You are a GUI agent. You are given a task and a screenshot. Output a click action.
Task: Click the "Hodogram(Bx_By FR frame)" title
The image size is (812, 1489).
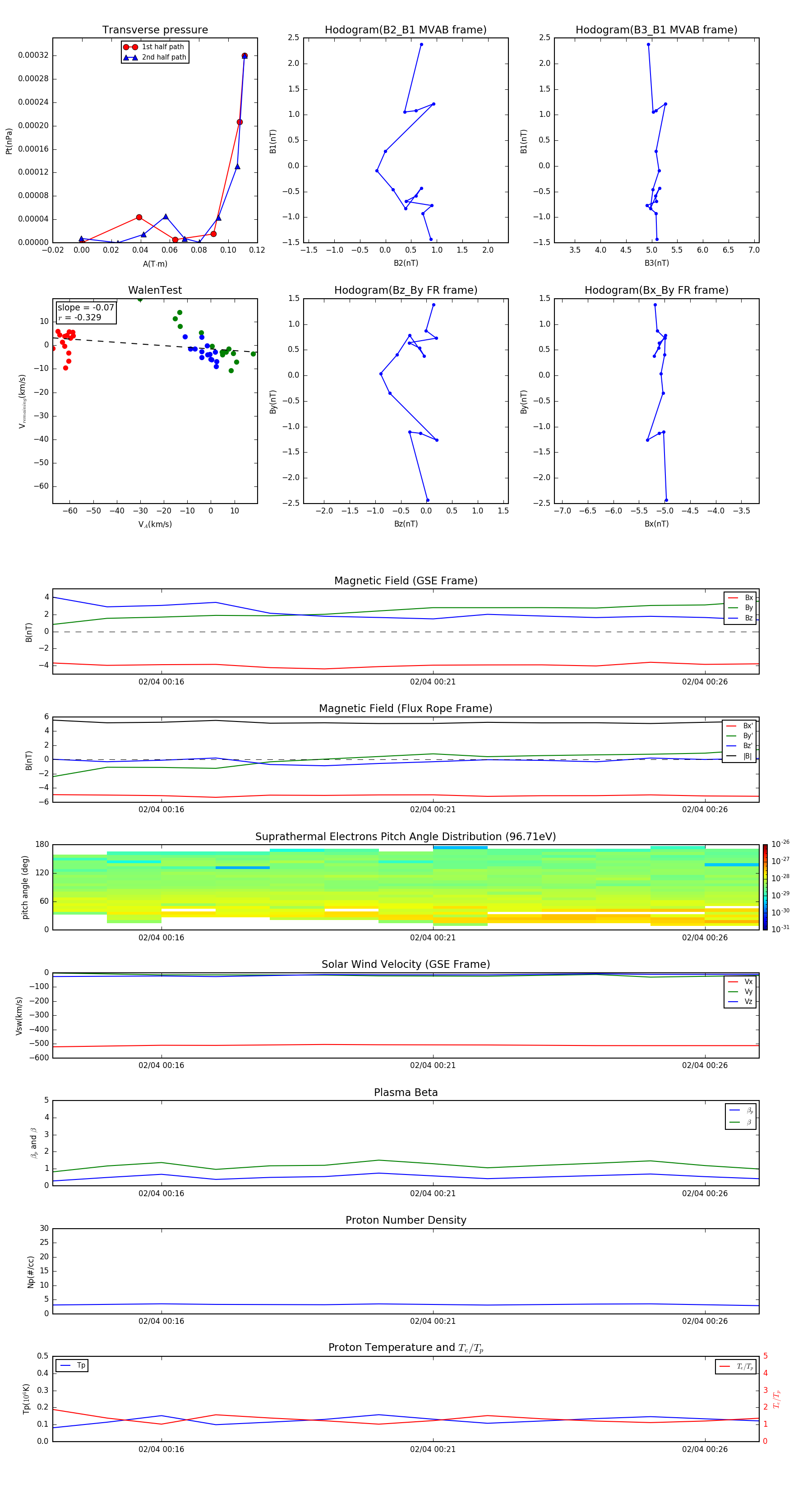(x=656, y=290)
